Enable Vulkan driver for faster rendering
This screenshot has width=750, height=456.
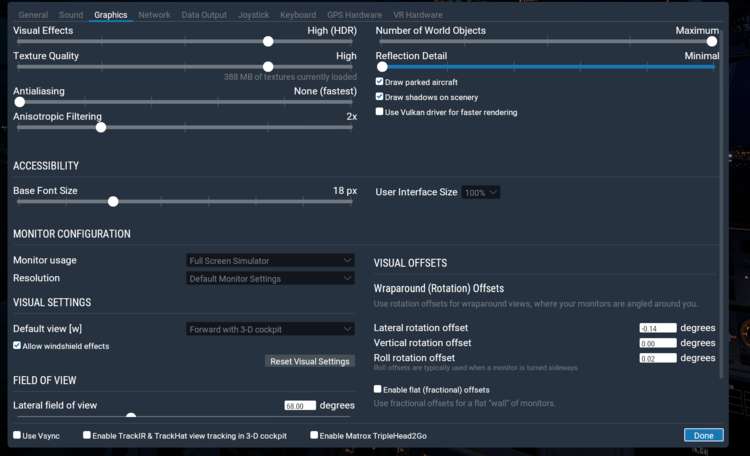click(380, 112)
